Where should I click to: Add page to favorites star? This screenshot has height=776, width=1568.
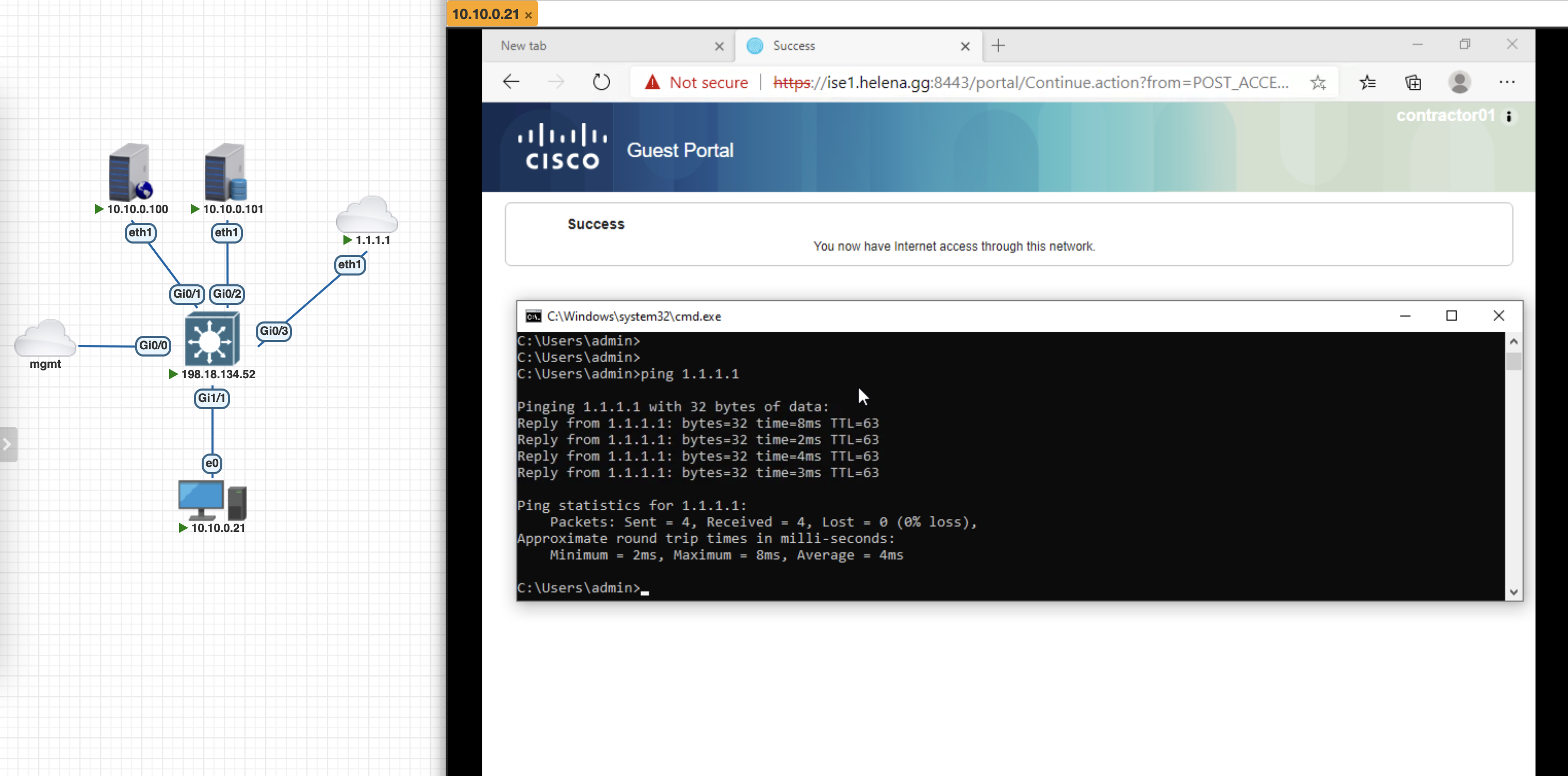(x=1318, y=82)
